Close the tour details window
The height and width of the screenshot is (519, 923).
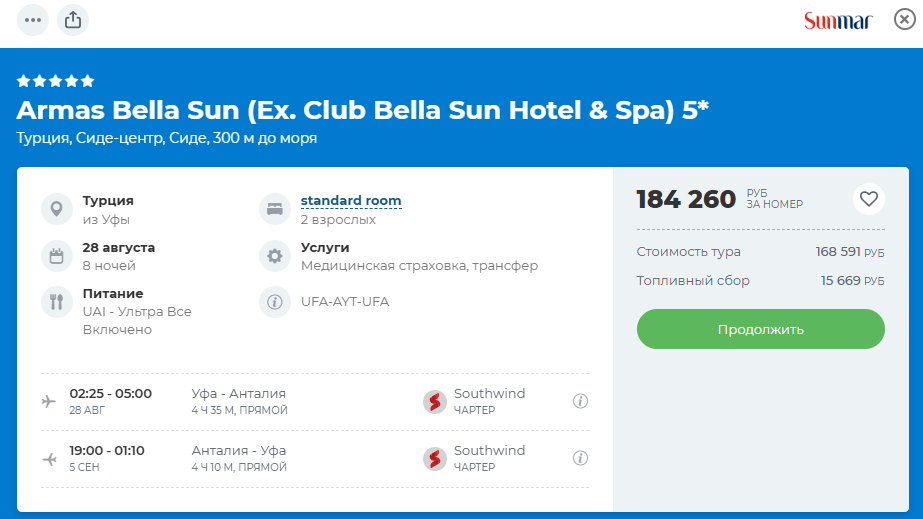[x=904, y=20]
